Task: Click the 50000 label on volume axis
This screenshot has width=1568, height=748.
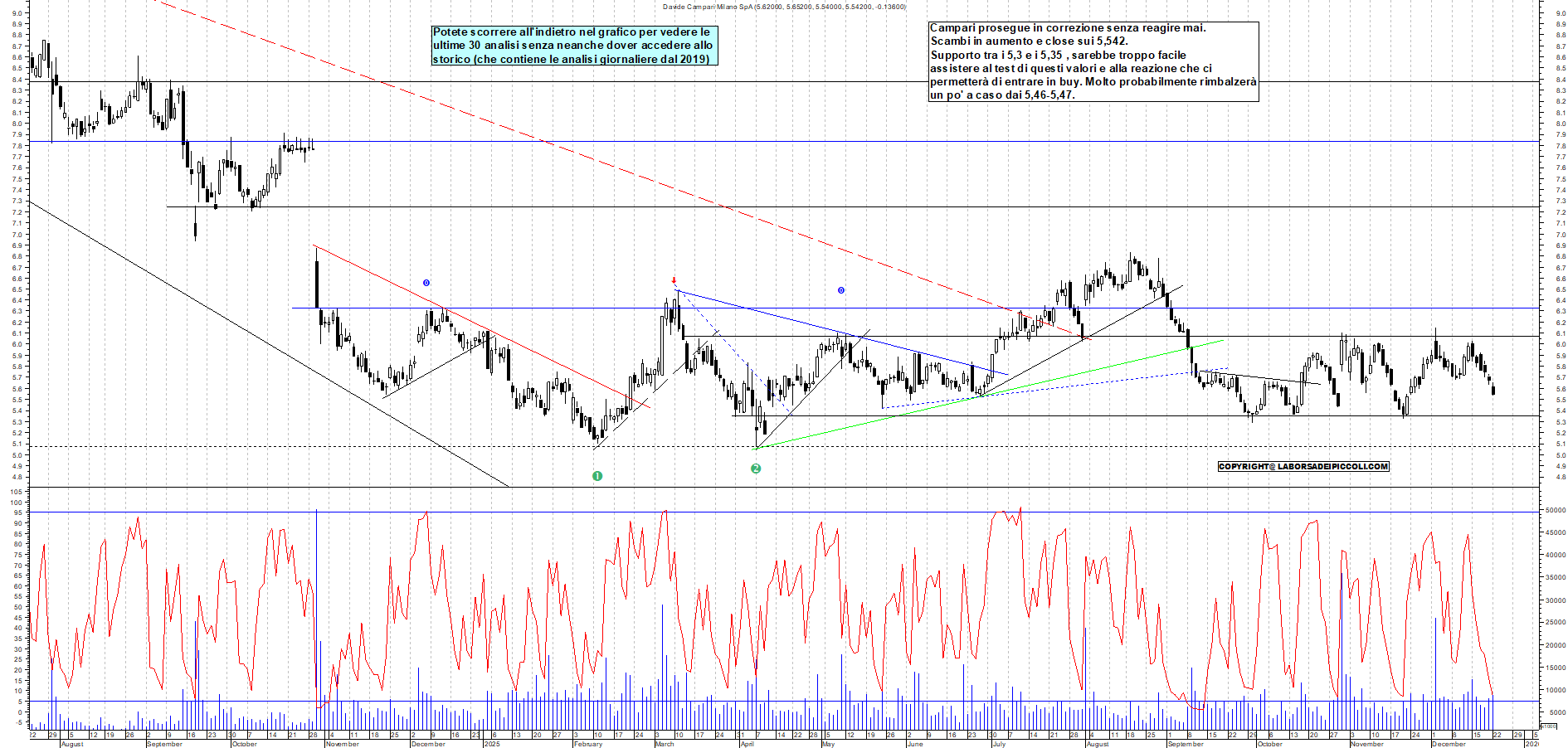Action: pyautogui.click(x=1554, y=511)
